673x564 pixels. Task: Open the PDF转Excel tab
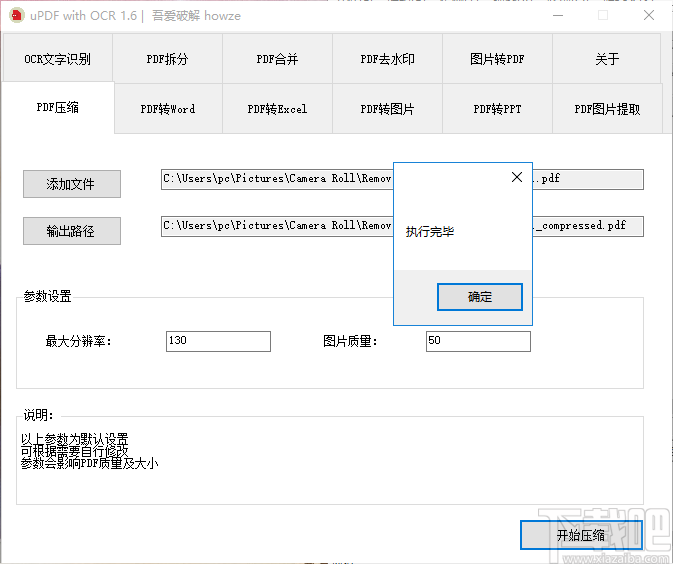click(277, 109)
